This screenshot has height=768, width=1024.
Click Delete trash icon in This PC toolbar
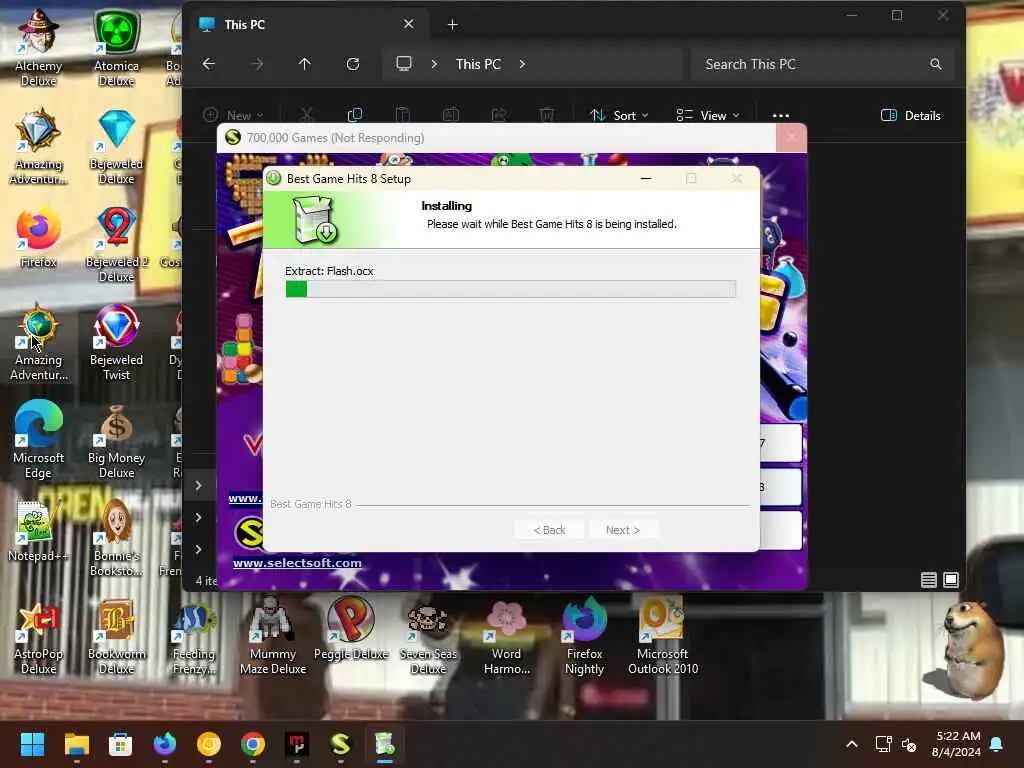click(547, 116)
